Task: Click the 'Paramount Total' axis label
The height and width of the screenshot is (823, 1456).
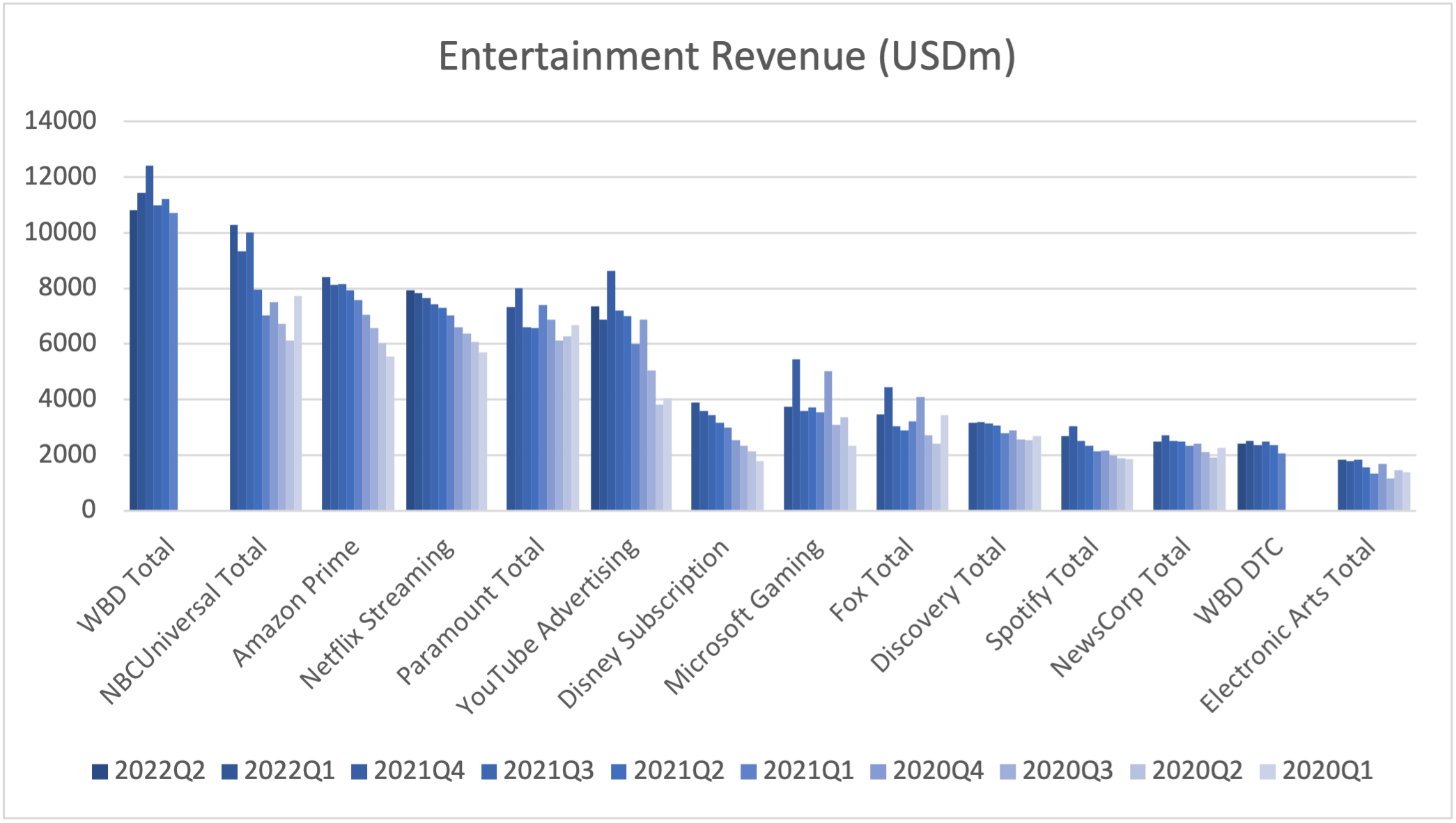Action: pyautogui.click(x=470, y=611)
